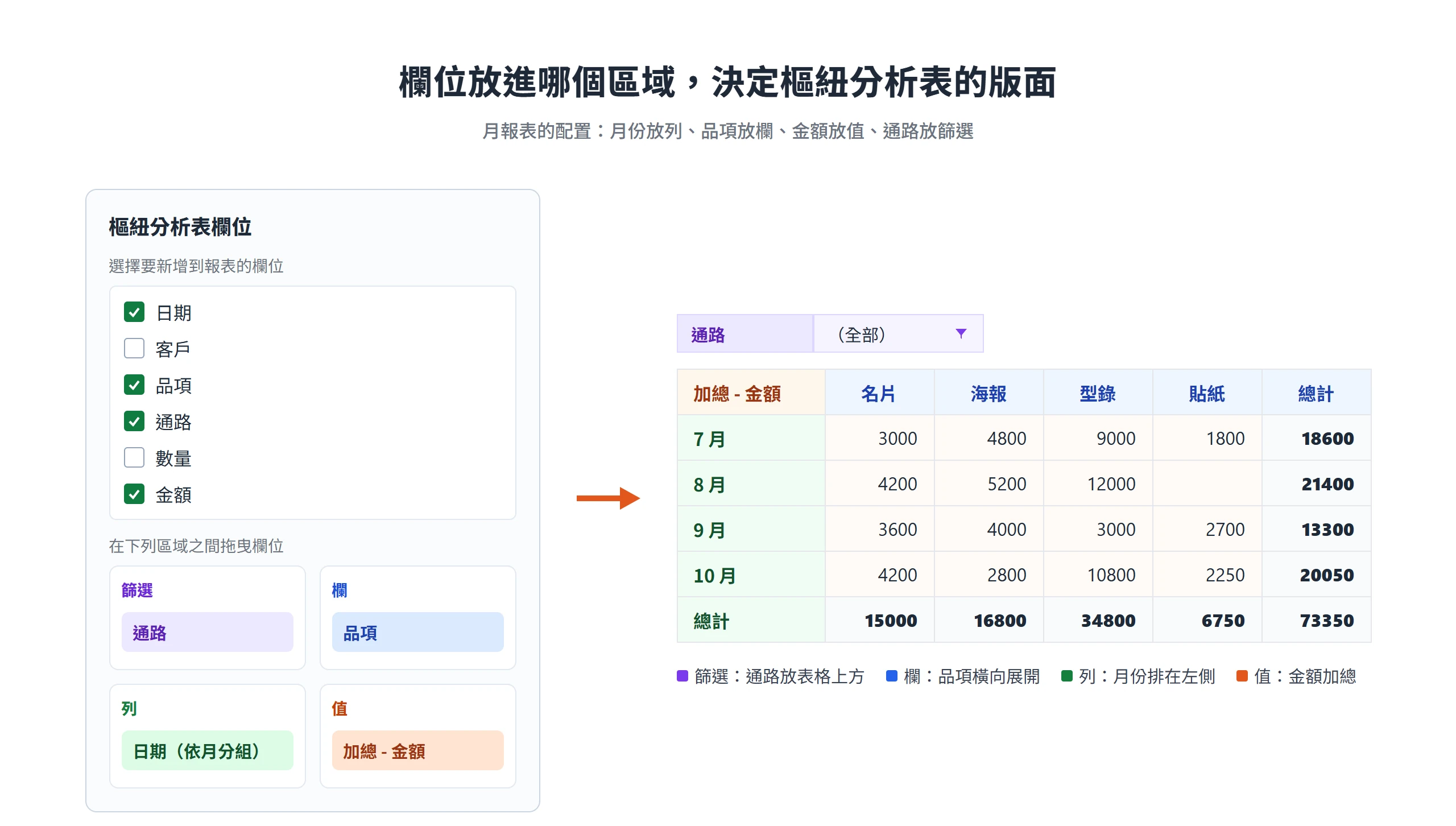The width and height of the screenshot is (1456, 826).
Task: Open the 通路 filter dropdown arrow
Action: click(x=961, y=333)
